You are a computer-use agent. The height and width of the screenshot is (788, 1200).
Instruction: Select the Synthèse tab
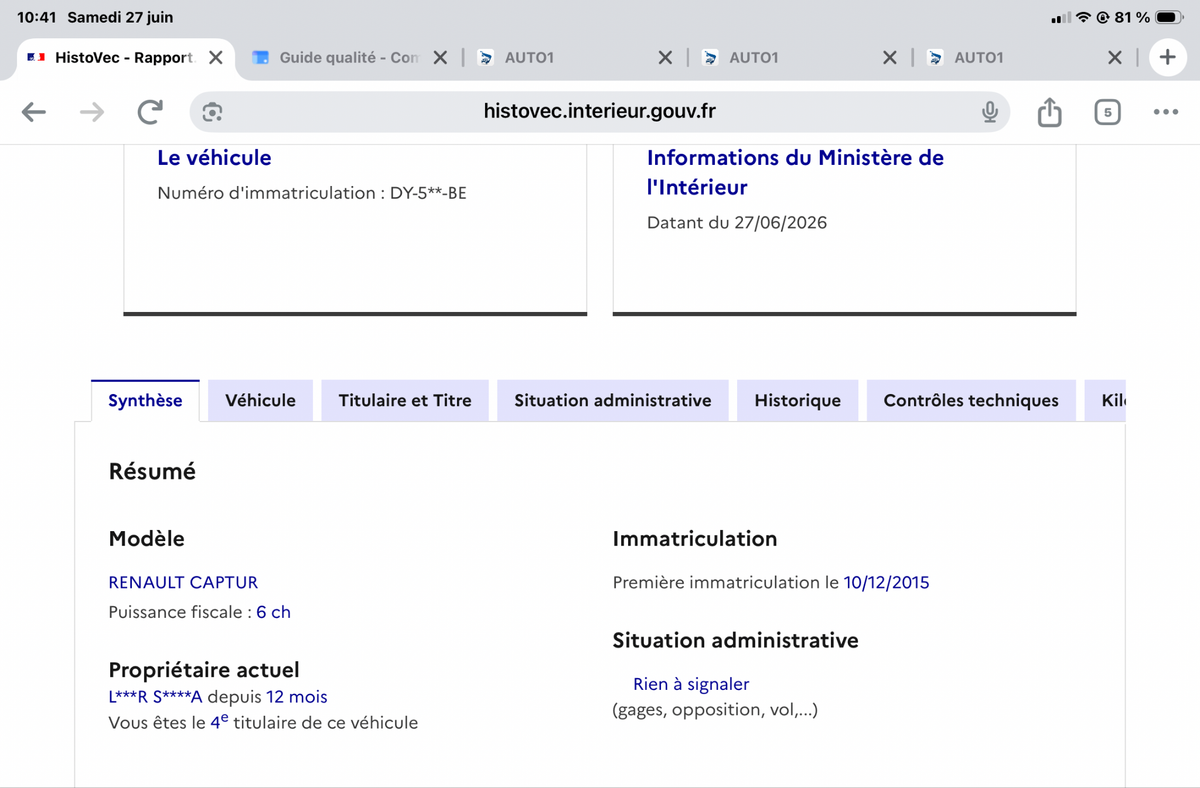tap(145, 400)
